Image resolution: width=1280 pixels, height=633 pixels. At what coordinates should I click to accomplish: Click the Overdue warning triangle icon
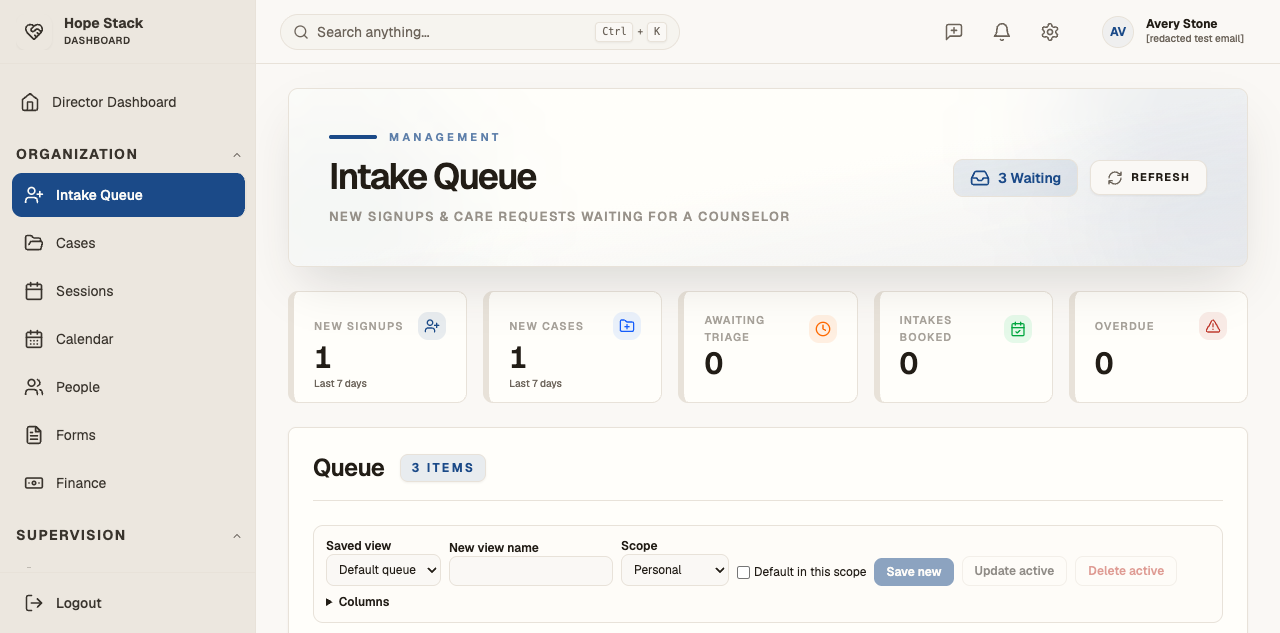[1213, 326]
